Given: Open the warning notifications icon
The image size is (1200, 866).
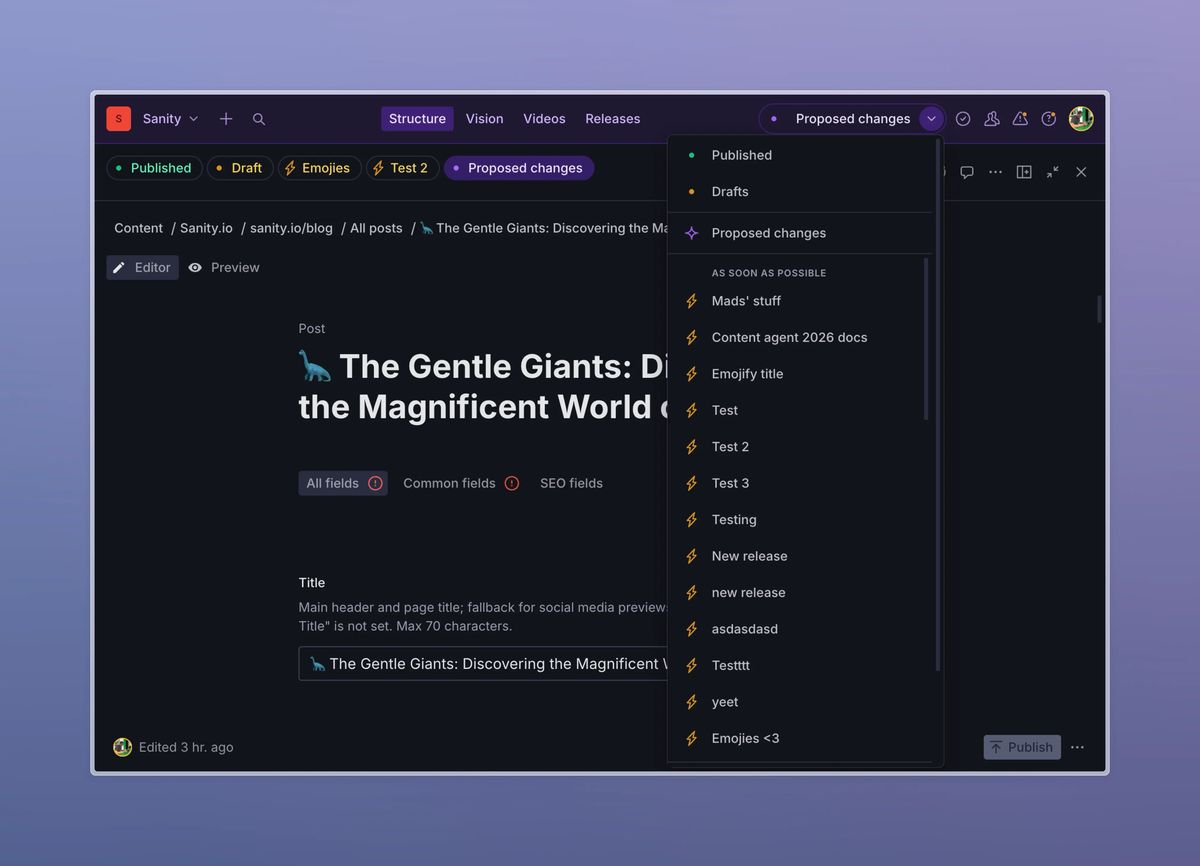Looking at the screenshot, I should [1020, 118].
